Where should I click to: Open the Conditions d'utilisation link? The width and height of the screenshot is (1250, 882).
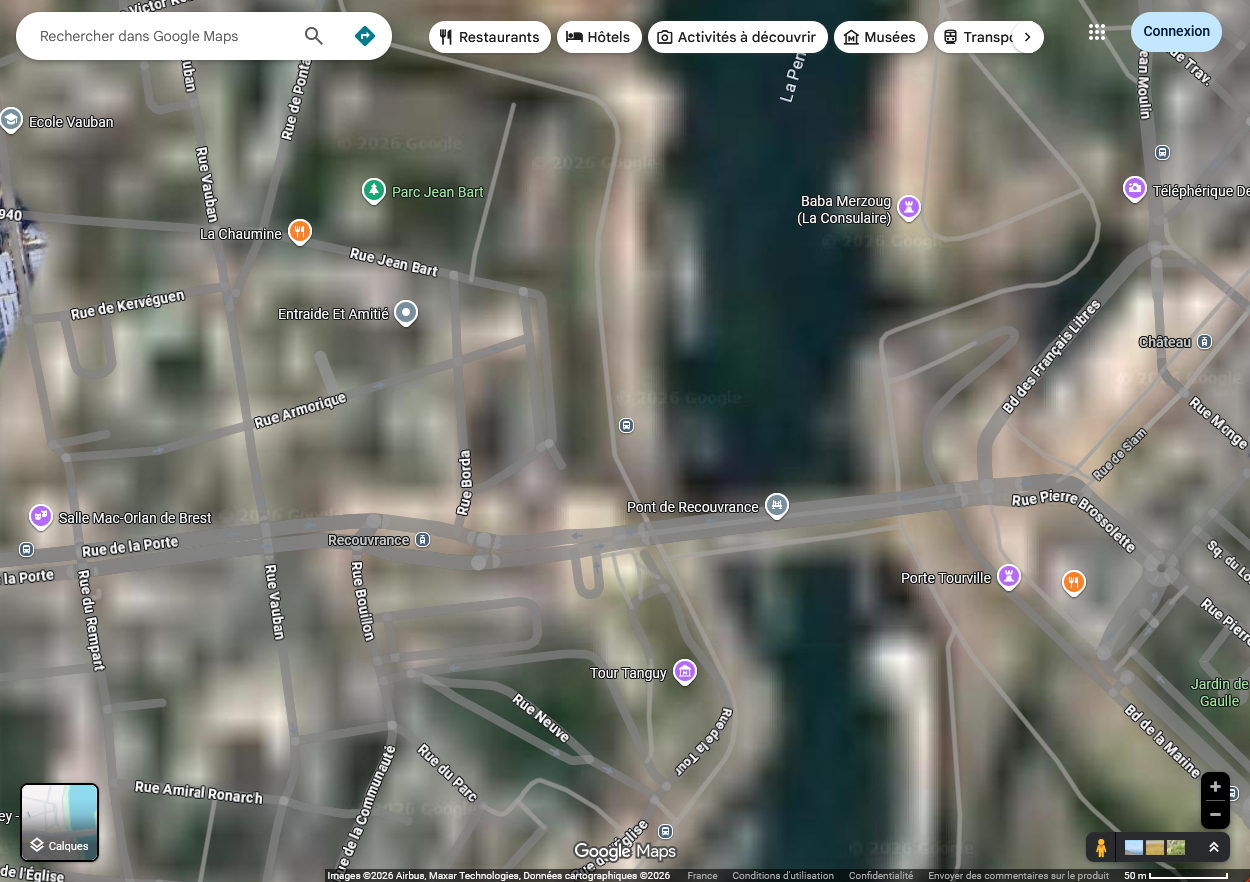[783, 876]
